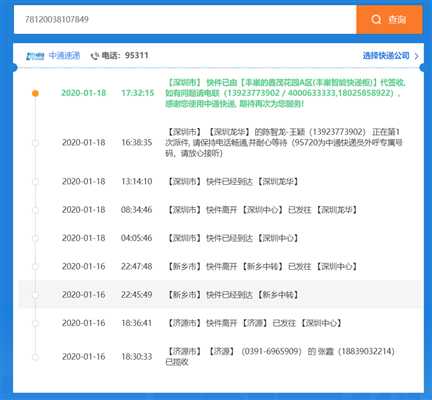Click the timeline dot for 18:36:41

(x=35, y=323)
